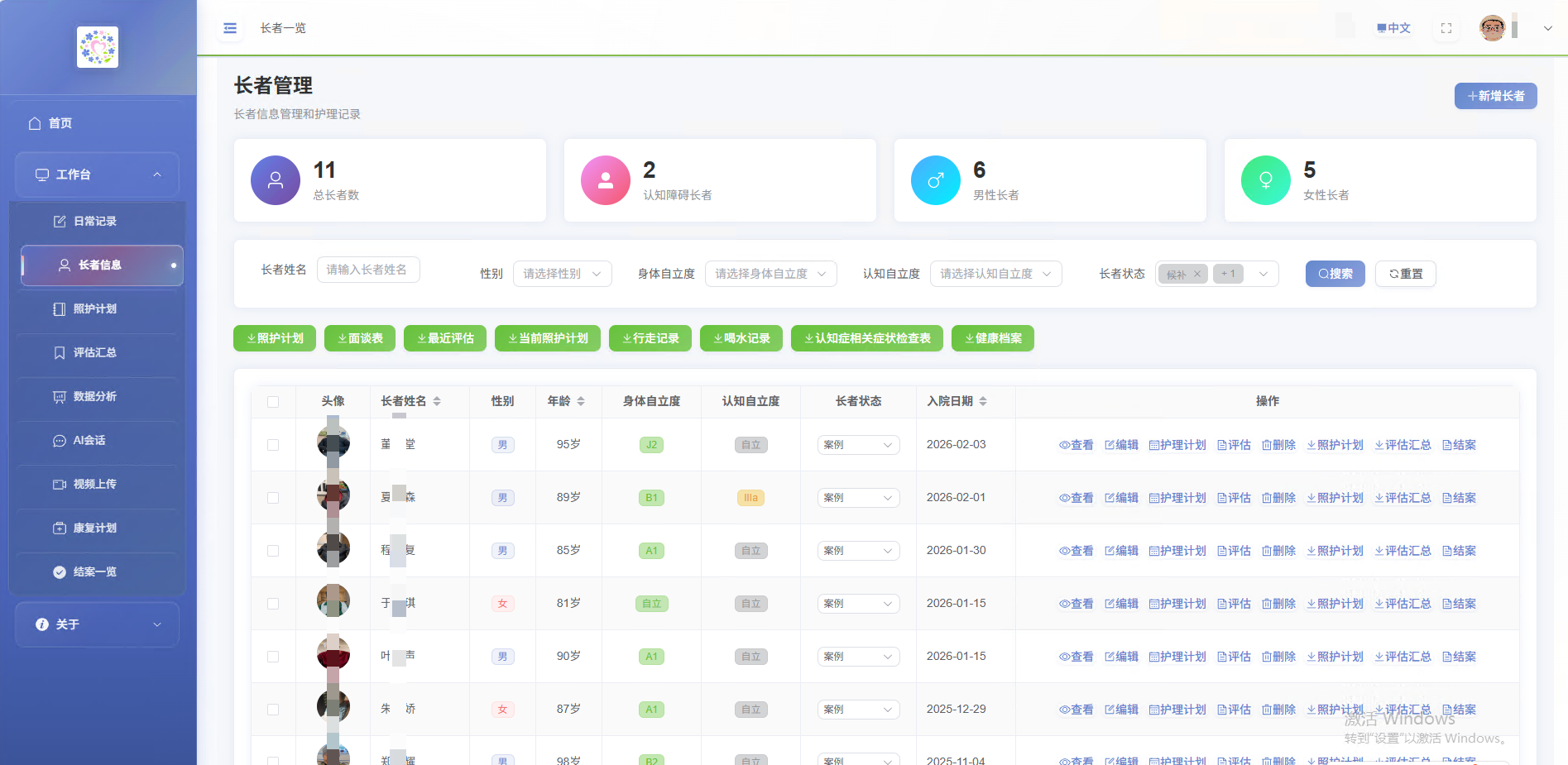Open the 认知自立度 dropdown
The width and height of the screenshot is (1568, 765).
coord(995,273)
